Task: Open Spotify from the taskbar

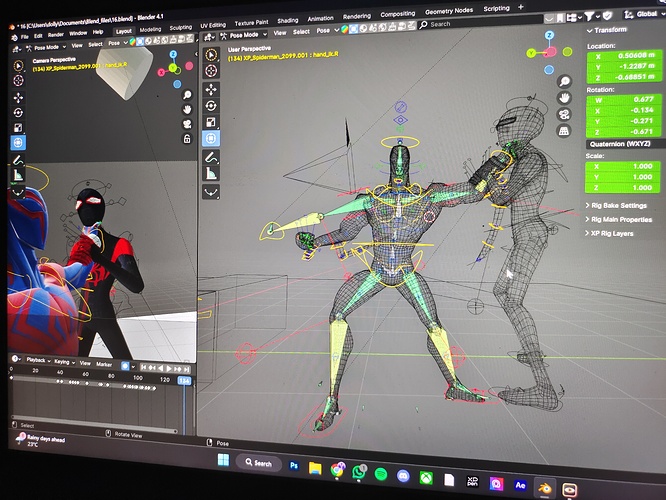Action: pyautogui.click(x=381, y=474)
